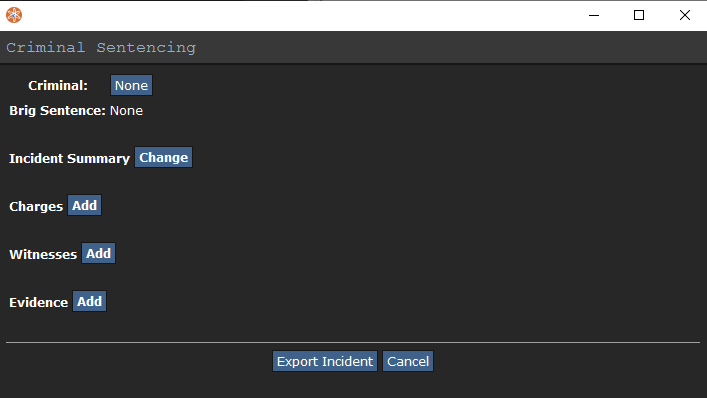Viewport: 707px width, 398px height.
Task: Cancel the criminal sentencing form
Action: (x=408, y=361)
